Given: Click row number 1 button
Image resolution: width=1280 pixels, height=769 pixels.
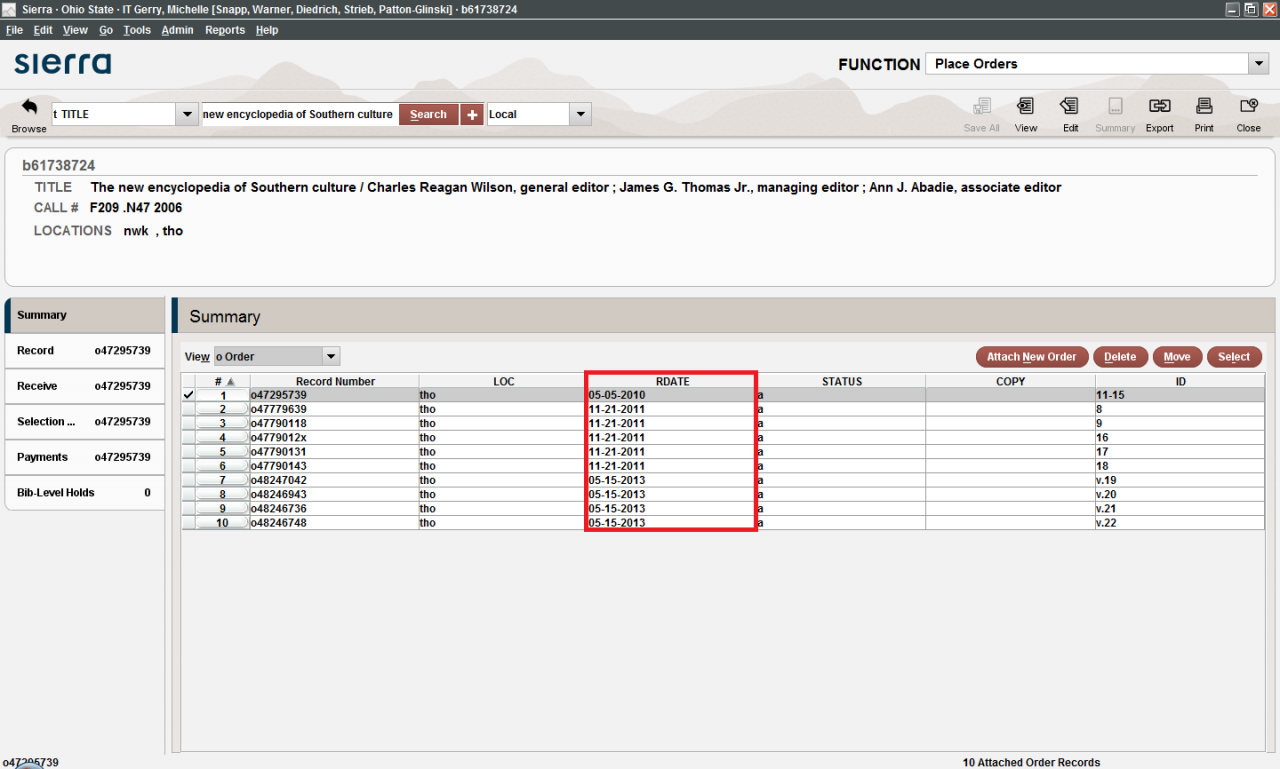Looking at the screenshot, I should (x=223, y=395).
